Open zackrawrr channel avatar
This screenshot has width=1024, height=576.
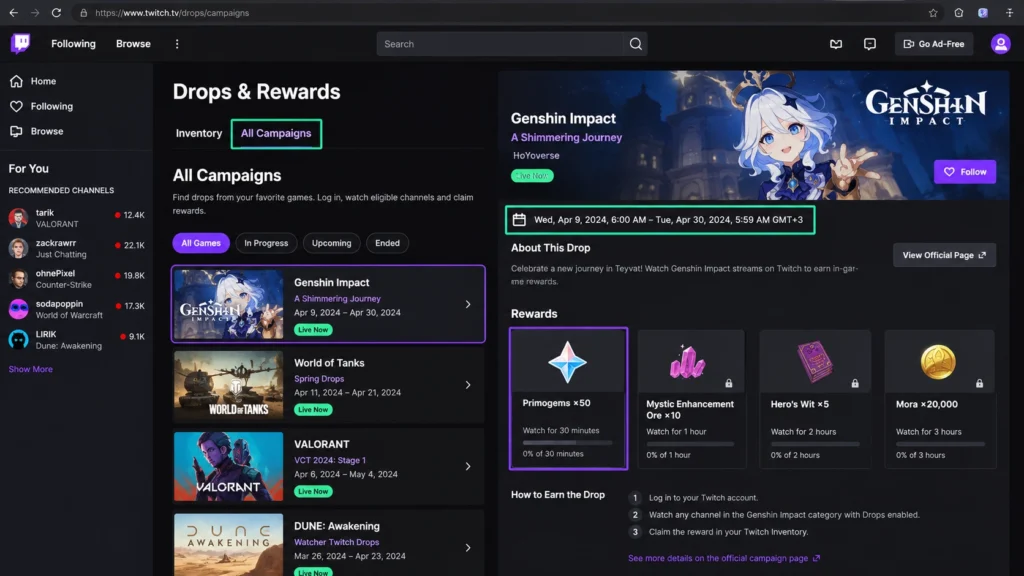click(x=18, y=248)
